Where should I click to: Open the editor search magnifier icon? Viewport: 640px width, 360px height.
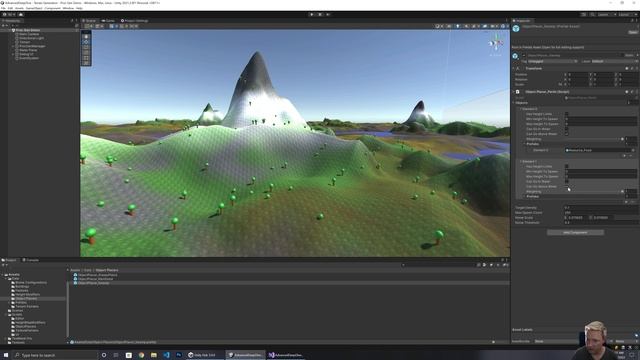592,14
